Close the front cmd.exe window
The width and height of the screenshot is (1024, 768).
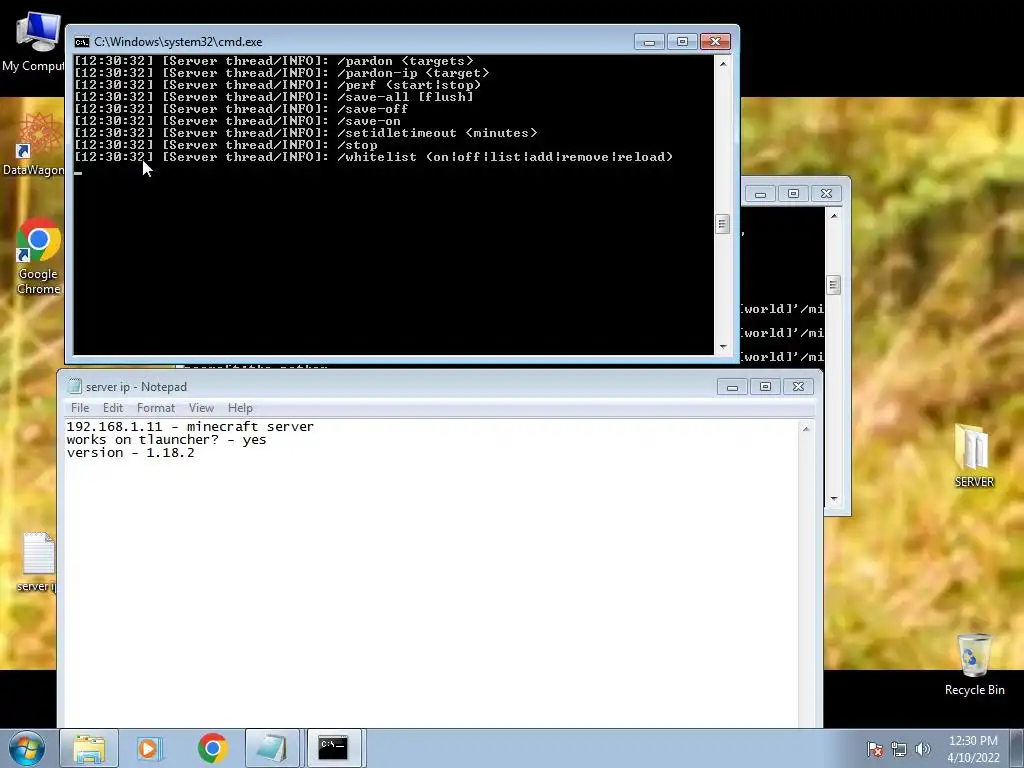click(715, 42)
